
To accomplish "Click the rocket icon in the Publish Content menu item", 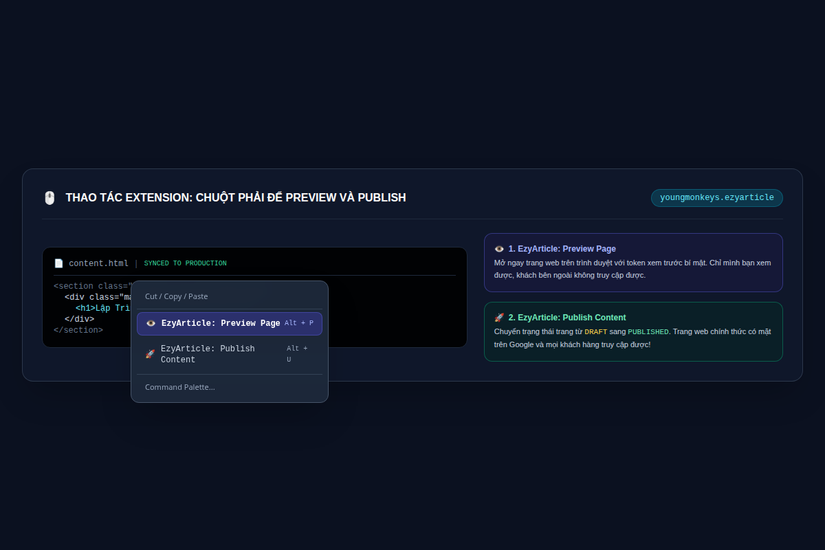I will 150,354.
